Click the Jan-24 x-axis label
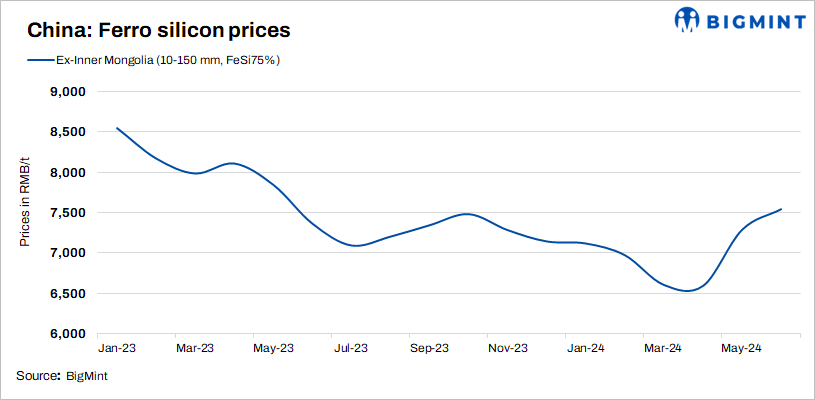 [585, 349]
